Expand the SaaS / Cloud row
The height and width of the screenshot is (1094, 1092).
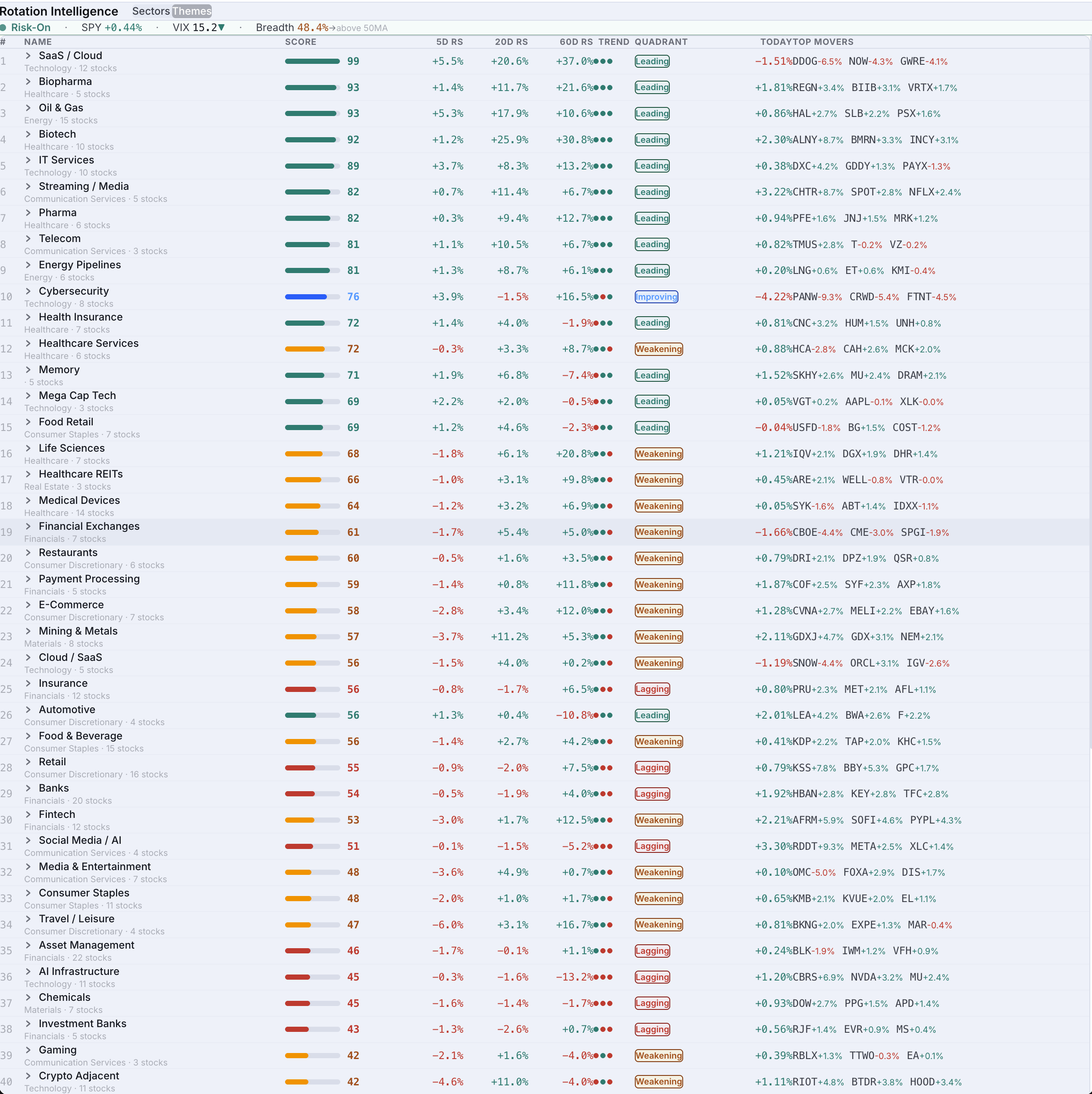[28, 56]
